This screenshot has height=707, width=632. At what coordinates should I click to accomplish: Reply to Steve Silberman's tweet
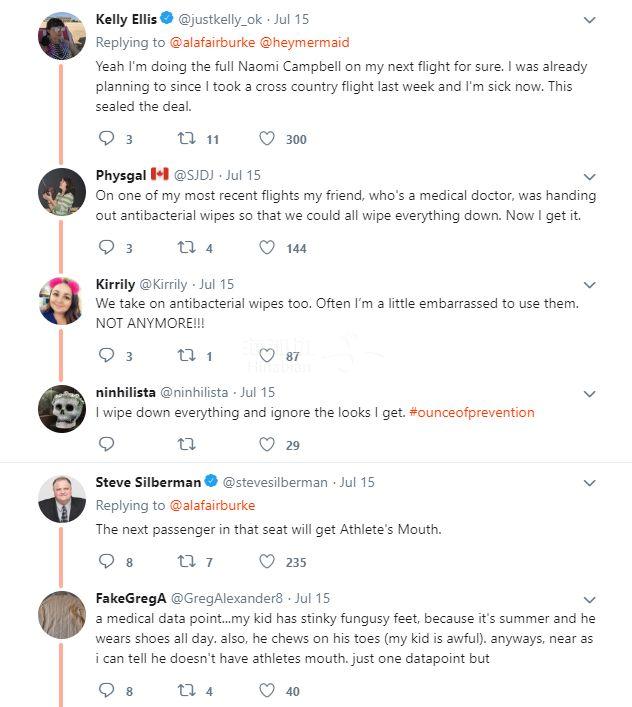coord(106,561)
